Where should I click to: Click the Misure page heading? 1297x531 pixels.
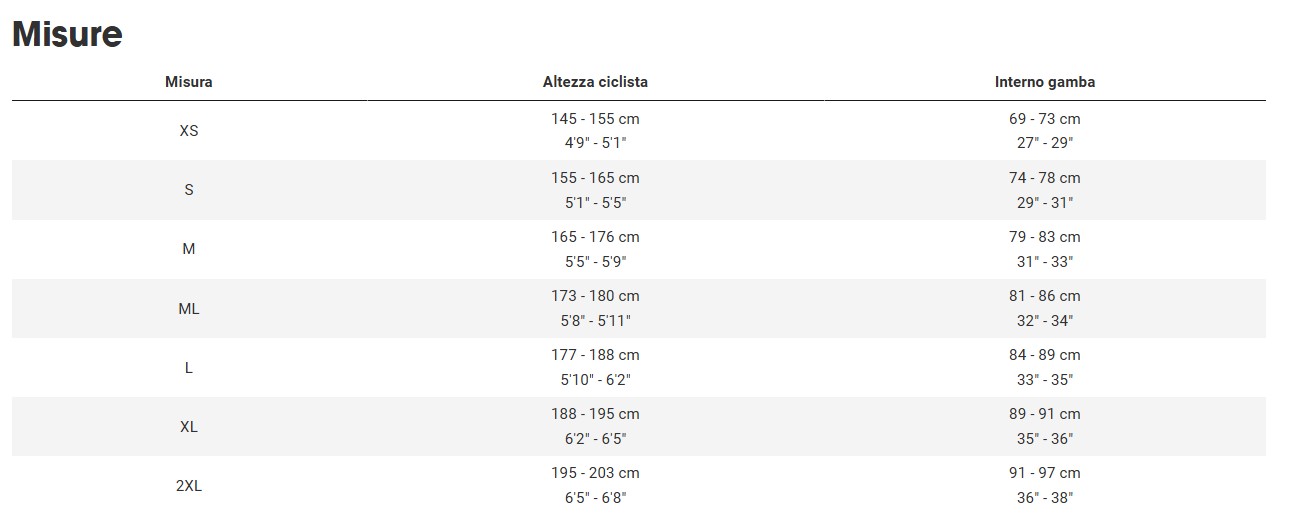(x=67, y=34)
